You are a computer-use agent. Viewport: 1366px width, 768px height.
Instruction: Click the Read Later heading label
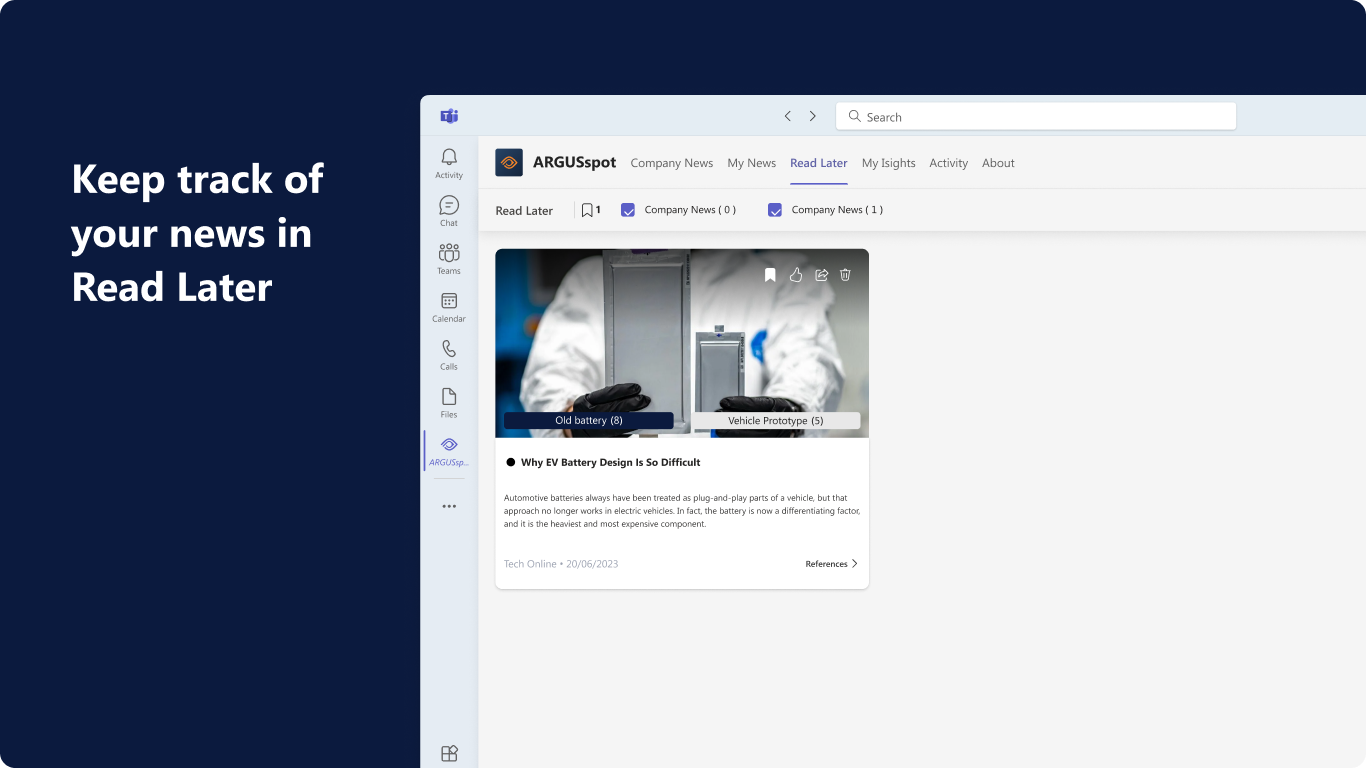point(524,211)
